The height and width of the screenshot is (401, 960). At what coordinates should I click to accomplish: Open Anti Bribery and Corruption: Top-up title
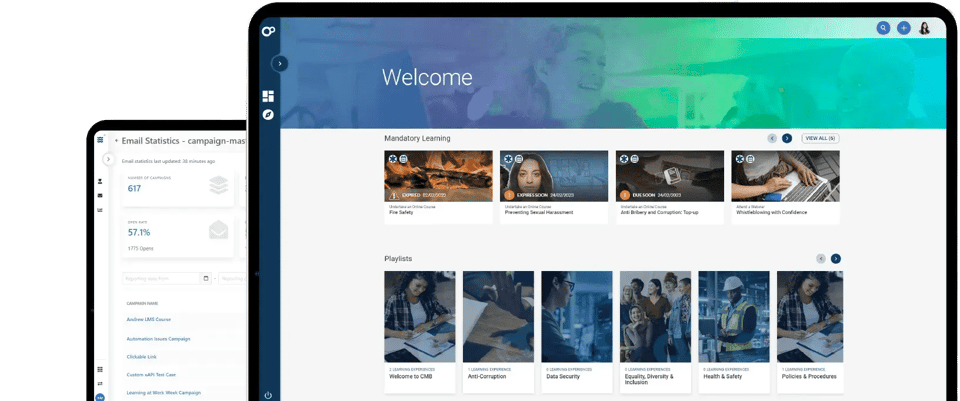click(659, 212)
